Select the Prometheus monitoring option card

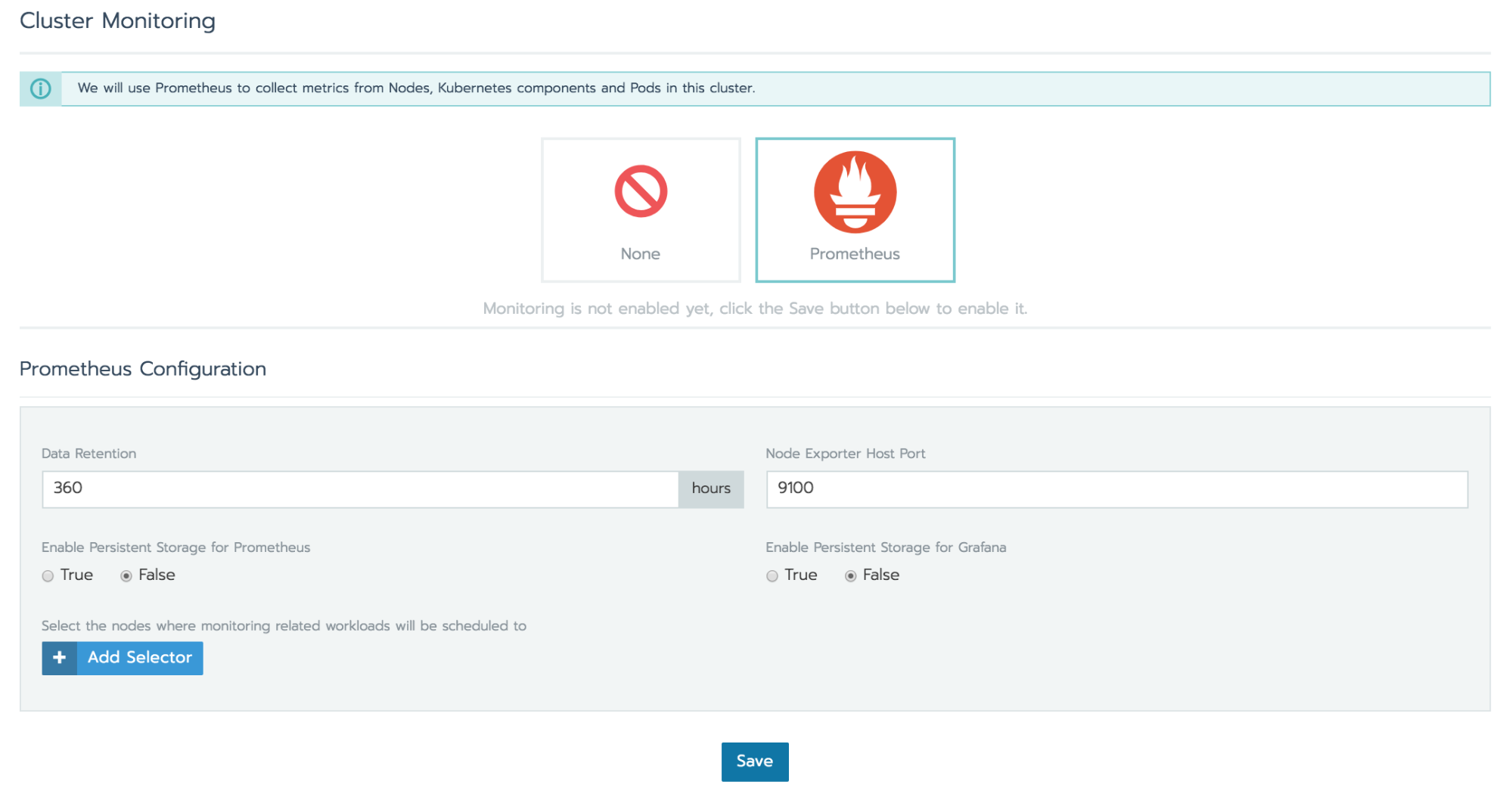point(855,209)
